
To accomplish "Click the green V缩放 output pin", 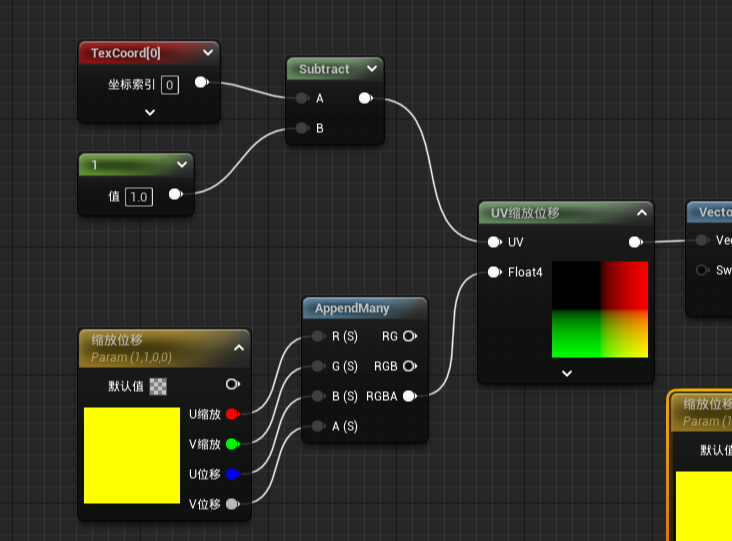I will click(x=232, y=444).
